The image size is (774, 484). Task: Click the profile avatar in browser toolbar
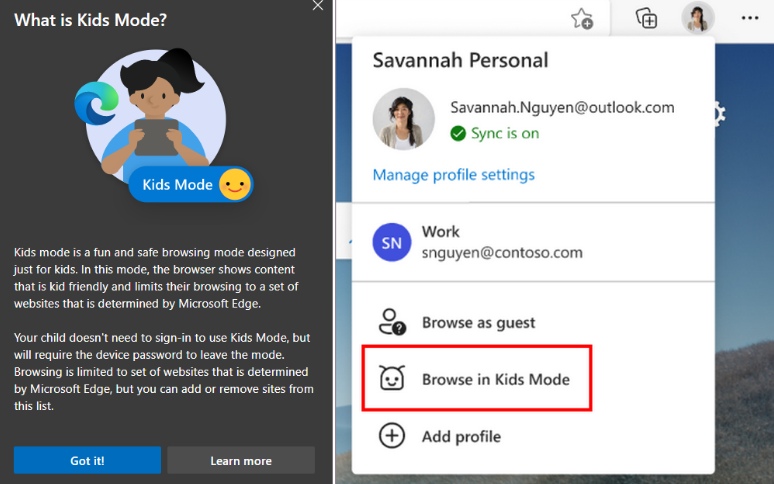697,18
